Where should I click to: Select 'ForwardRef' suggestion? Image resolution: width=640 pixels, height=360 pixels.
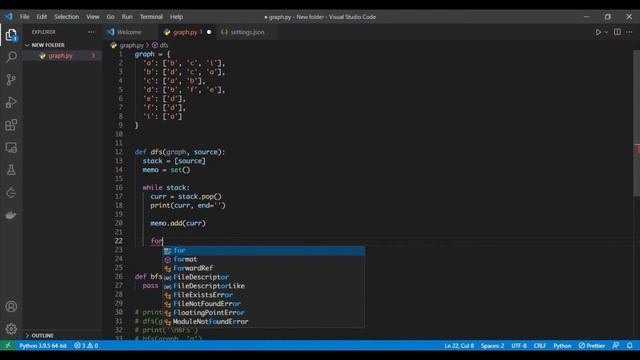click(264, 268)
